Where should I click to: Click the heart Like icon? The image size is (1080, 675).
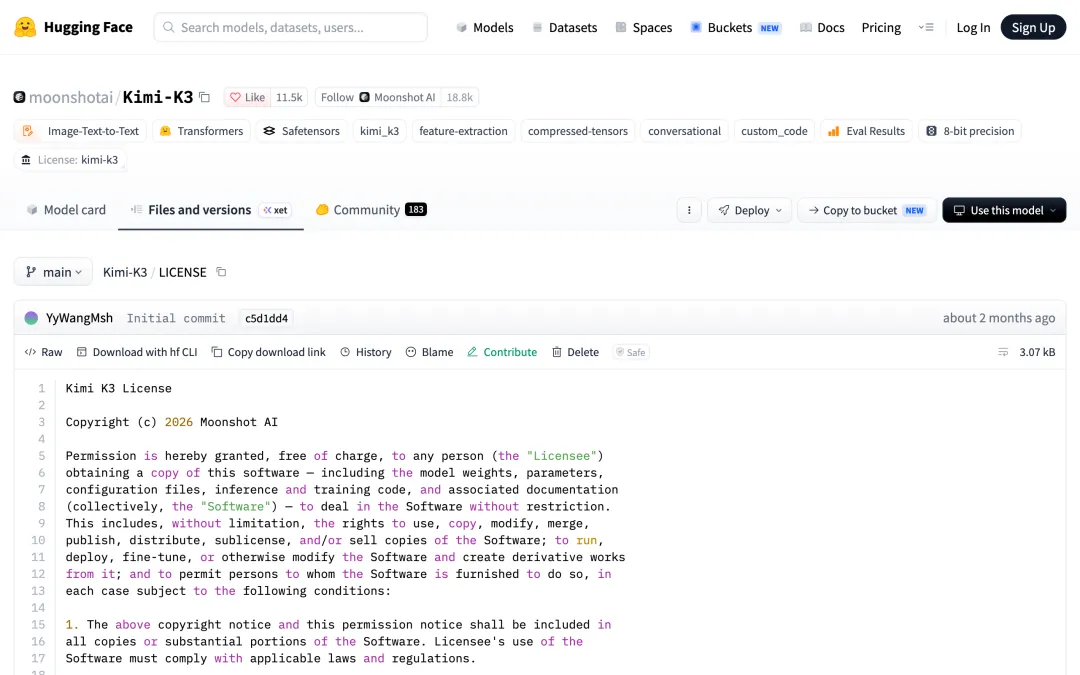pos(236,97)
